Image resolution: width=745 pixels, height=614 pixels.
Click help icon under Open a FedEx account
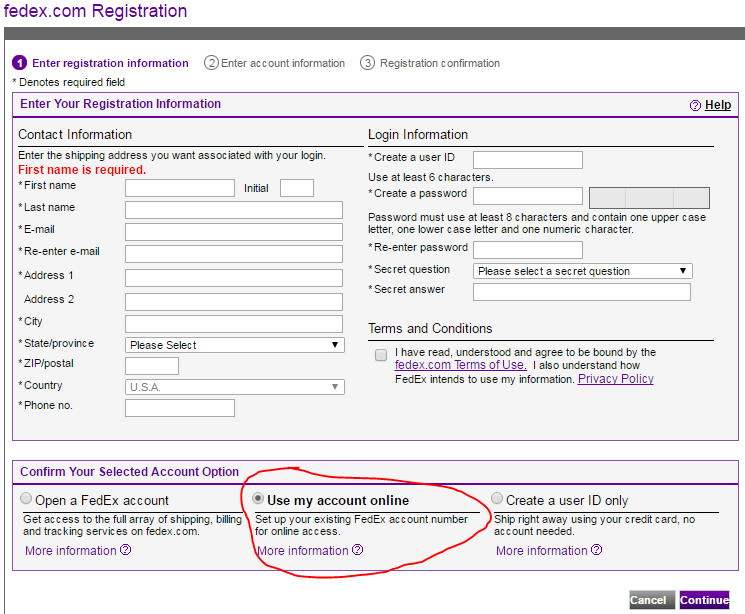[125, 550]
